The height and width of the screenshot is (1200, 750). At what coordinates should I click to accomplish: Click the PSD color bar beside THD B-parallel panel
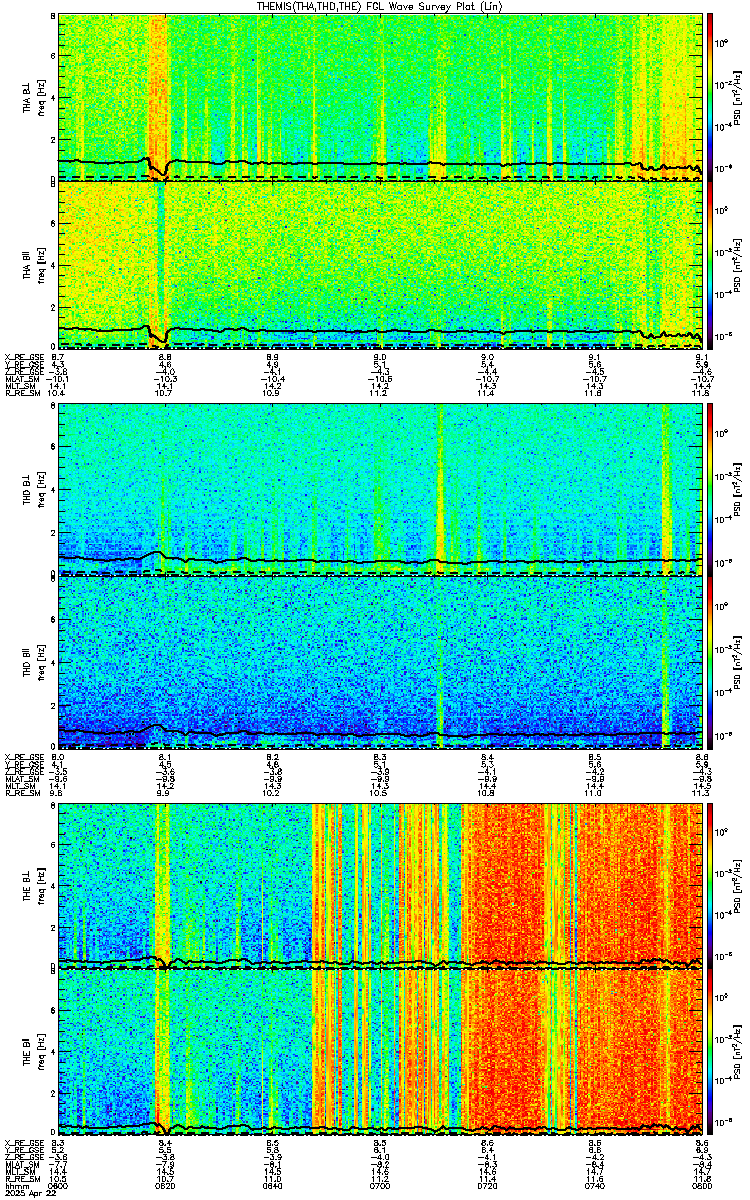pyautogui.click(x=711, y=661)
